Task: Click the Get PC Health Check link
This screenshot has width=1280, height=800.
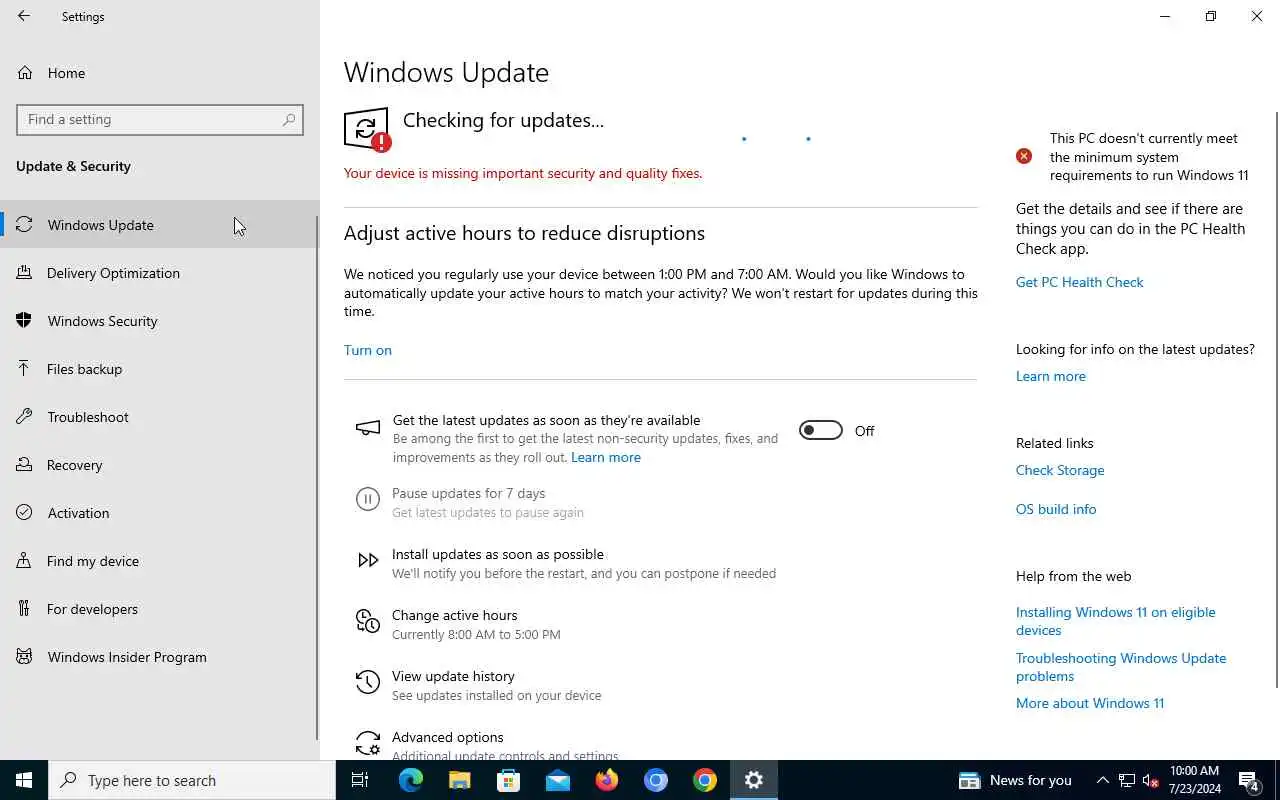Action: tap(1080, 282)
